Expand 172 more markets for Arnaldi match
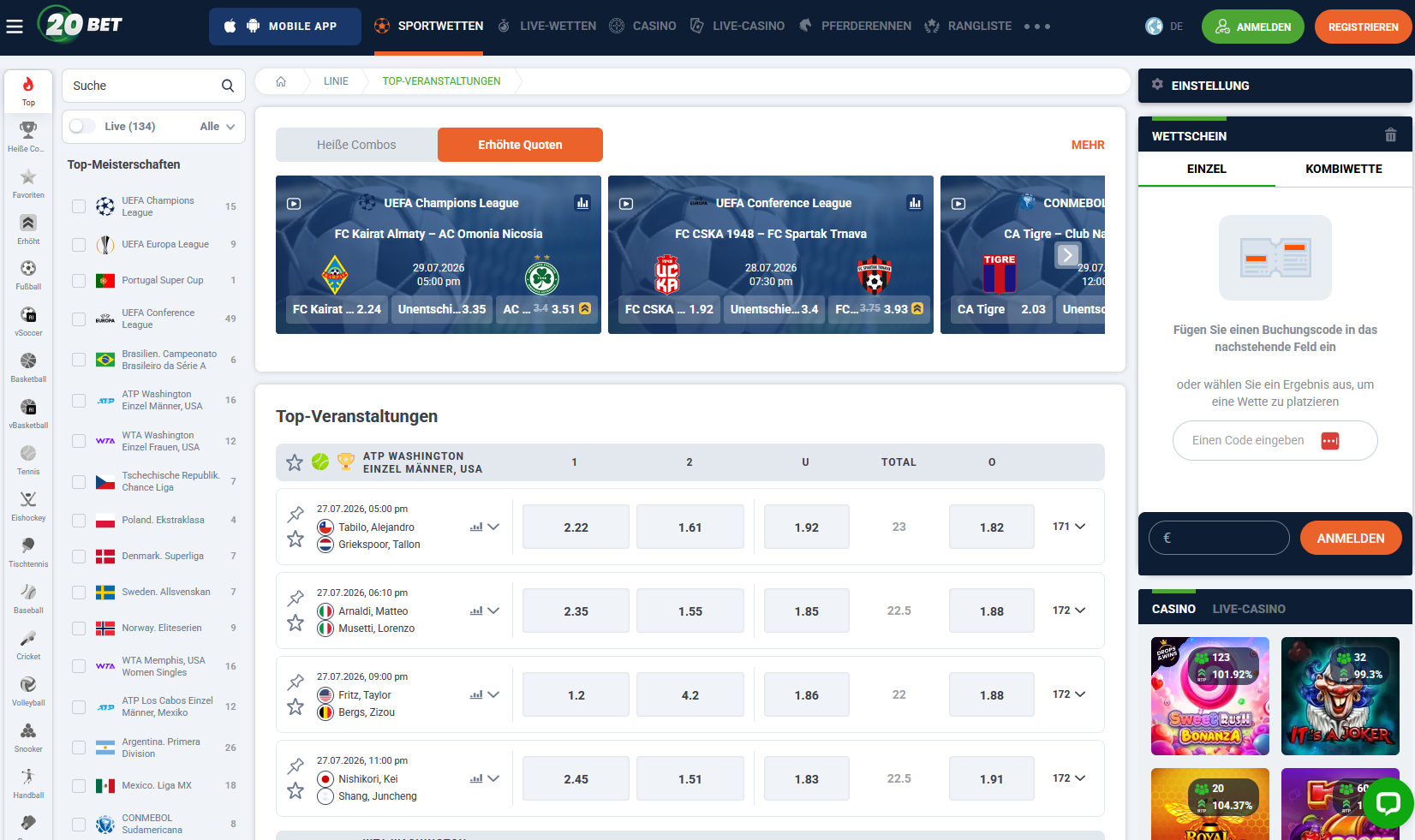 1069,611
